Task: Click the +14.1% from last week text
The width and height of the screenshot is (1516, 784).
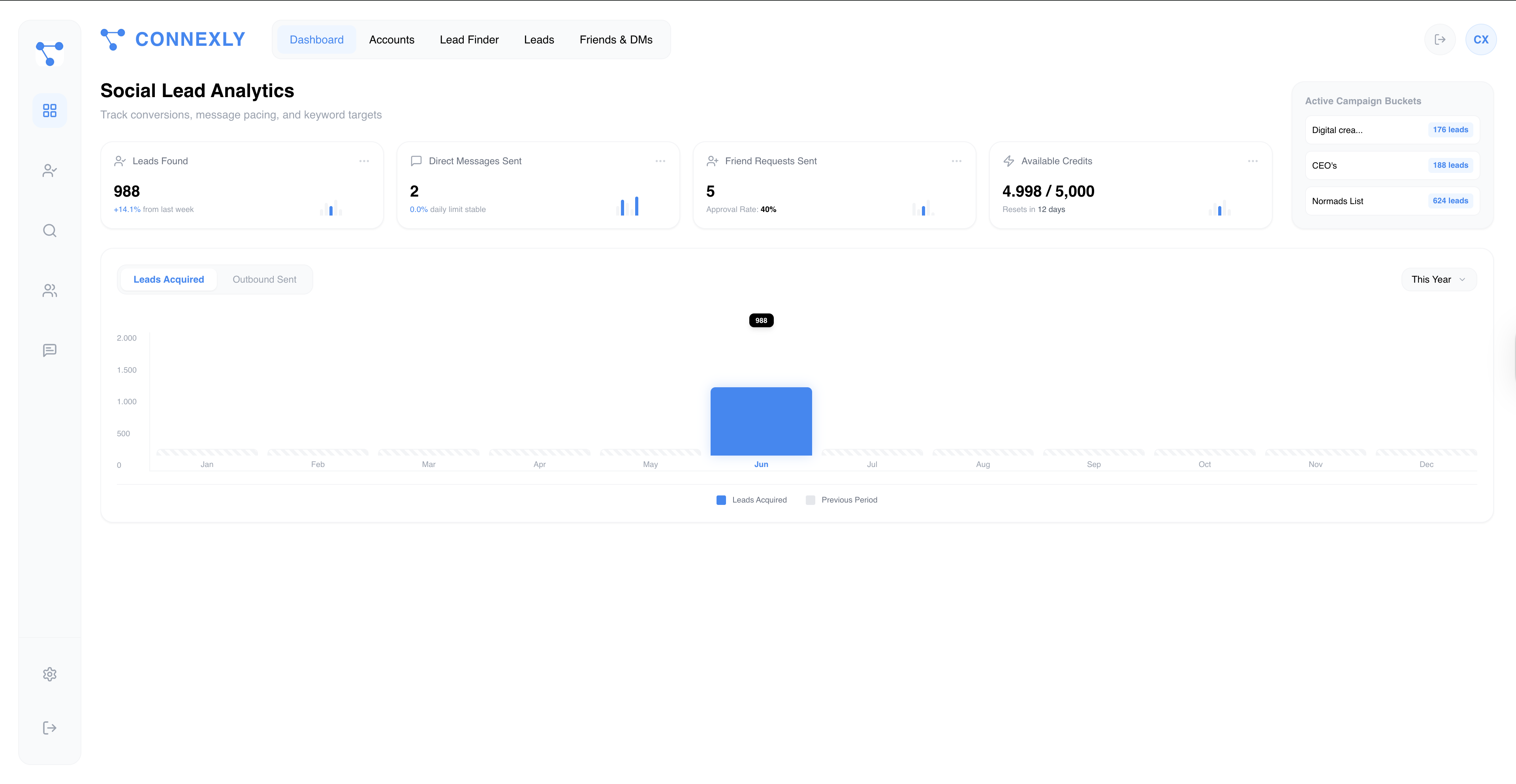Action: [x=154, y=209]
